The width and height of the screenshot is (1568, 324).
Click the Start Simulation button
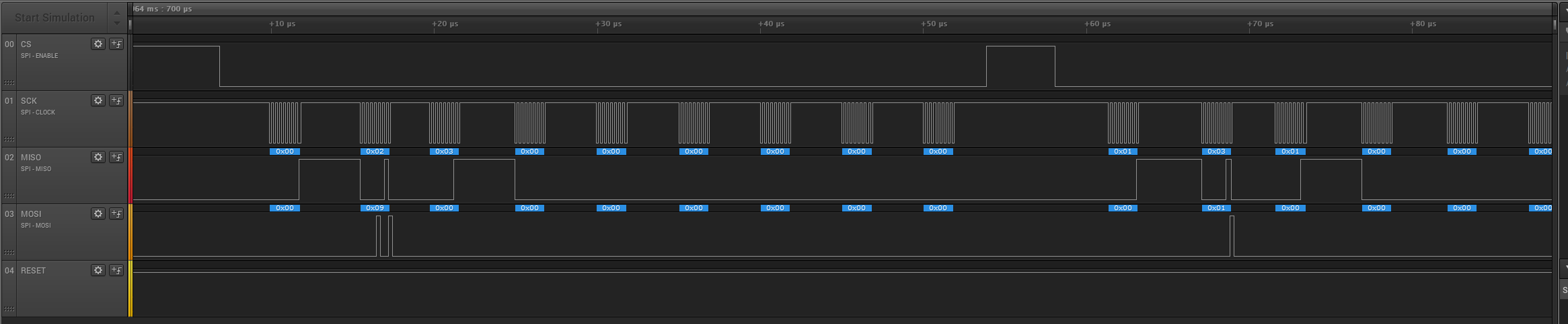pyautogui.click(x=54, y=18)
